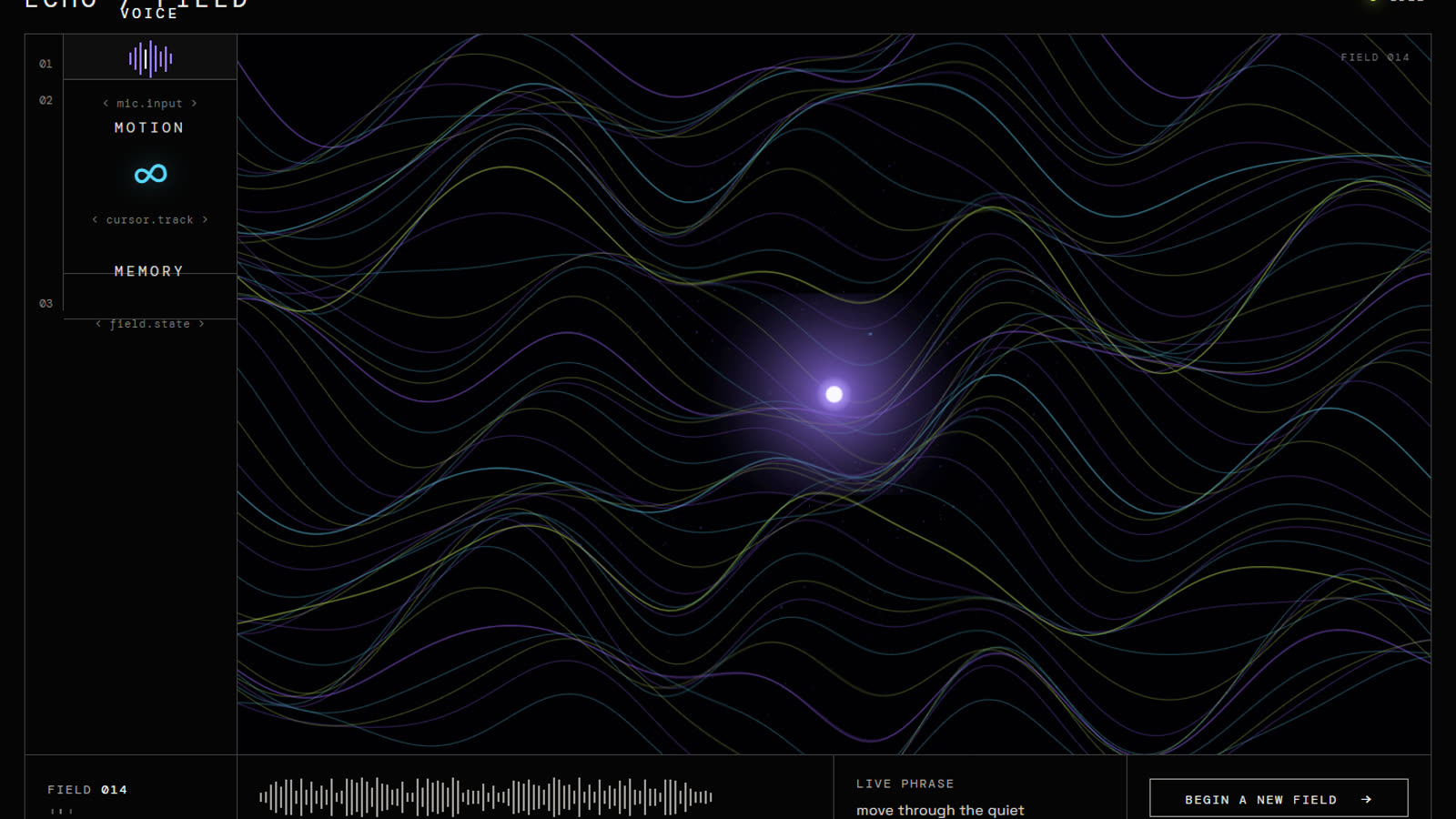Open the VOICE section label

tap(149, 14)
